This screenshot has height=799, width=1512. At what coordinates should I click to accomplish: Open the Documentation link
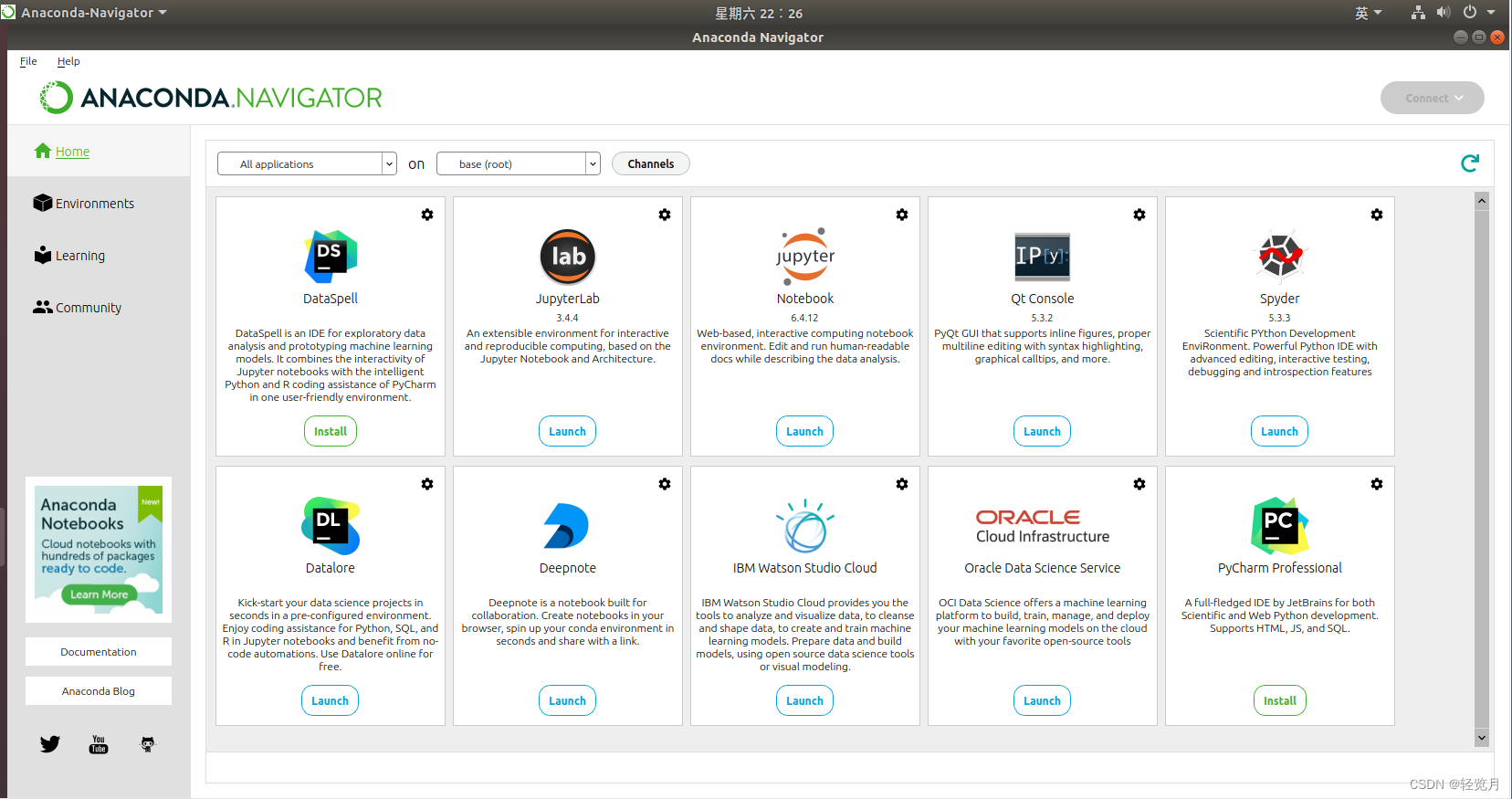click(99, 652)
